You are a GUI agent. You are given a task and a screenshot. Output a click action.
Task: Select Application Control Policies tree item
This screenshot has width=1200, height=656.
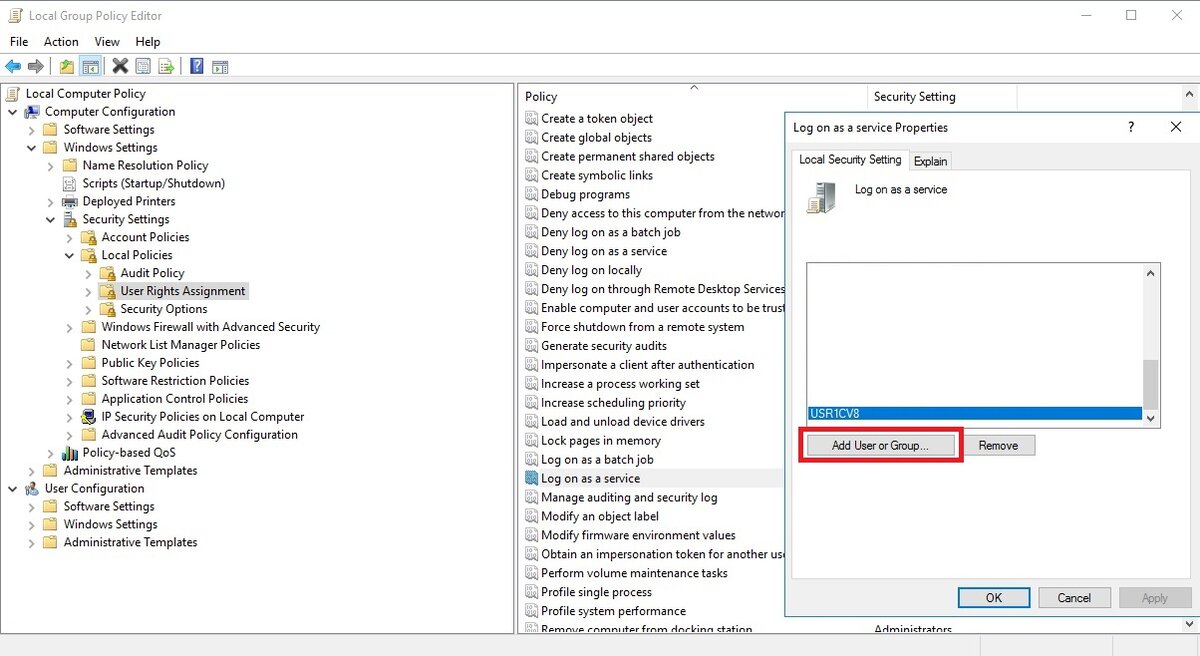(175, 399)
